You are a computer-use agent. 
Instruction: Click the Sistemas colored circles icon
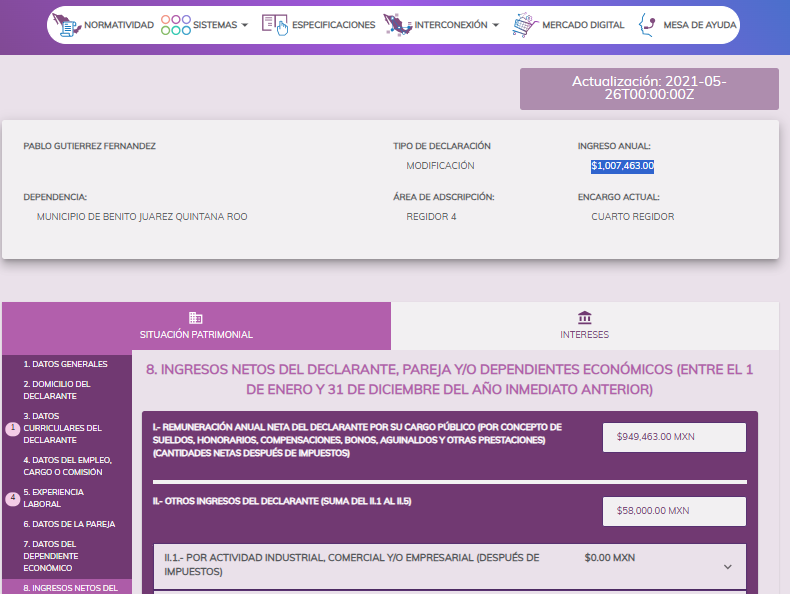[x=176, y=25]
